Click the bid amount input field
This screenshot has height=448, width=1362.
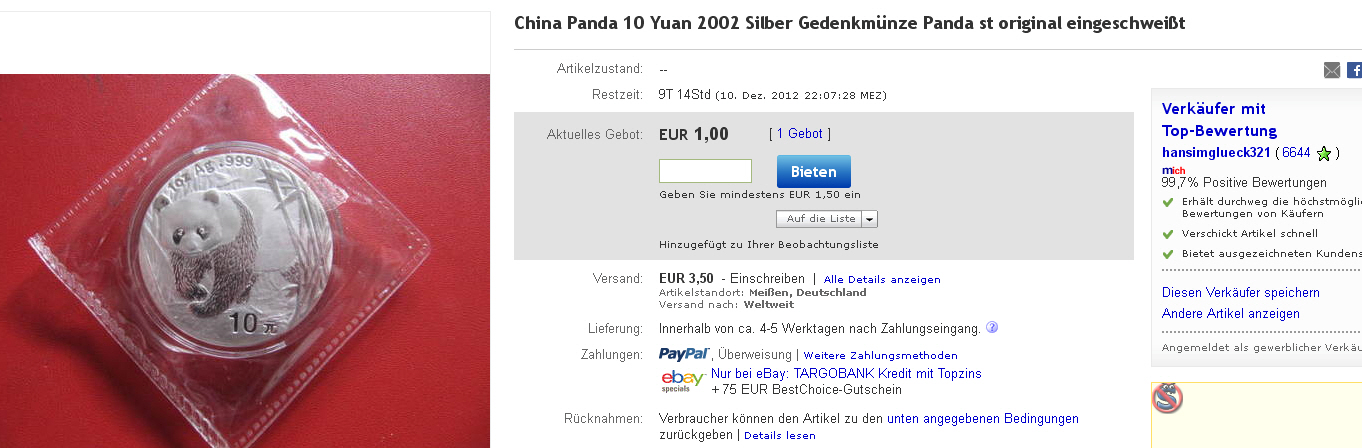pos(705,171)
